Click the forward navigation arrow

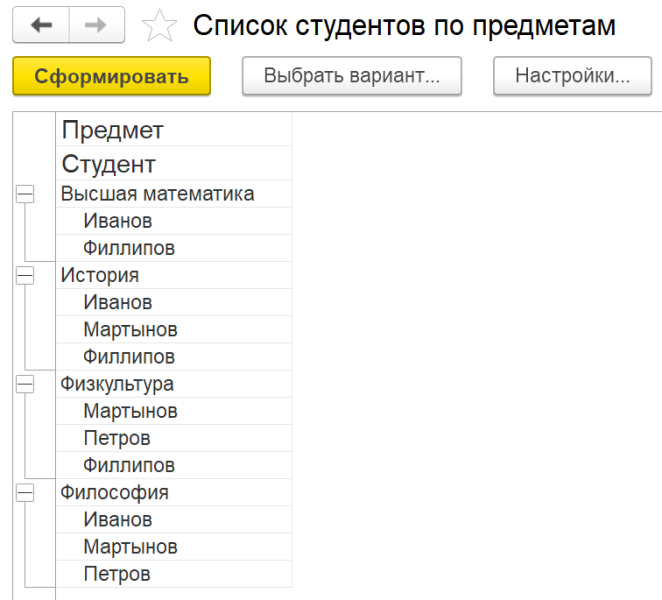97,27
